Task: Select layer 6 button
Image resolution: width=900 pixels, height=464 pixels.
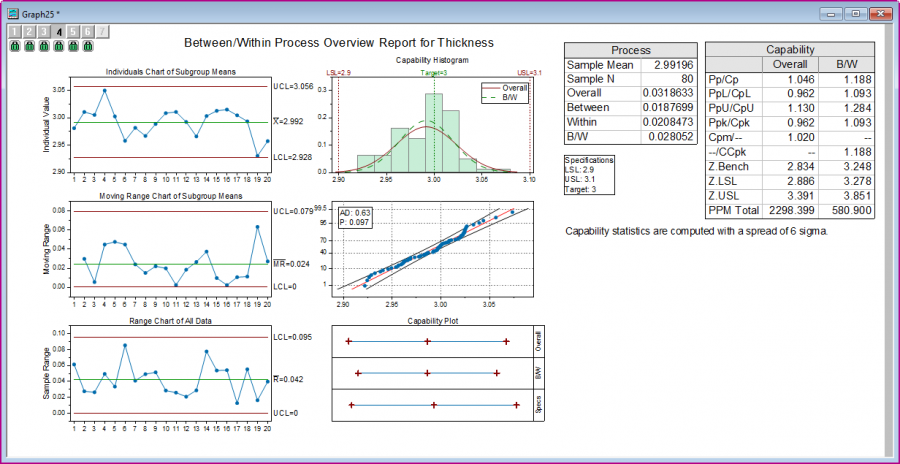Action: [88, 32]
